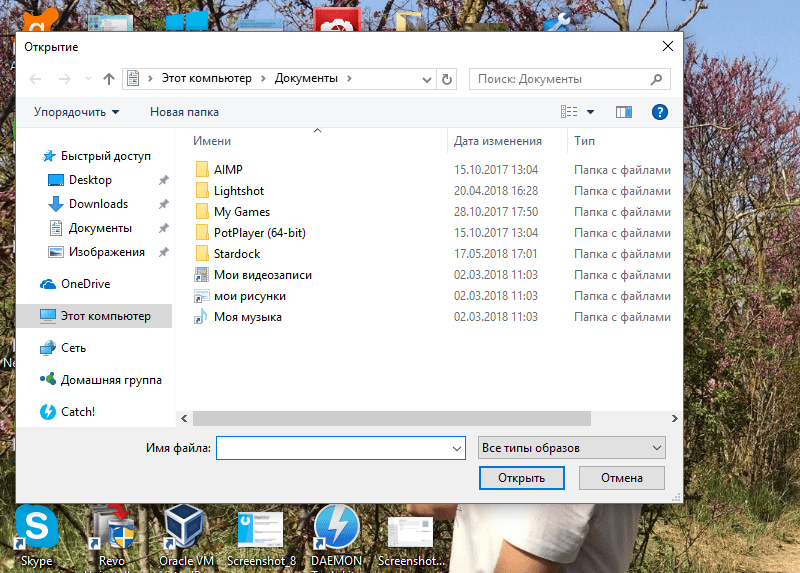The height and width of the screenshot is (573, 800).
Task: Select the 'мои рисунки' shortcut icon
Action: [x=202, y=296]
